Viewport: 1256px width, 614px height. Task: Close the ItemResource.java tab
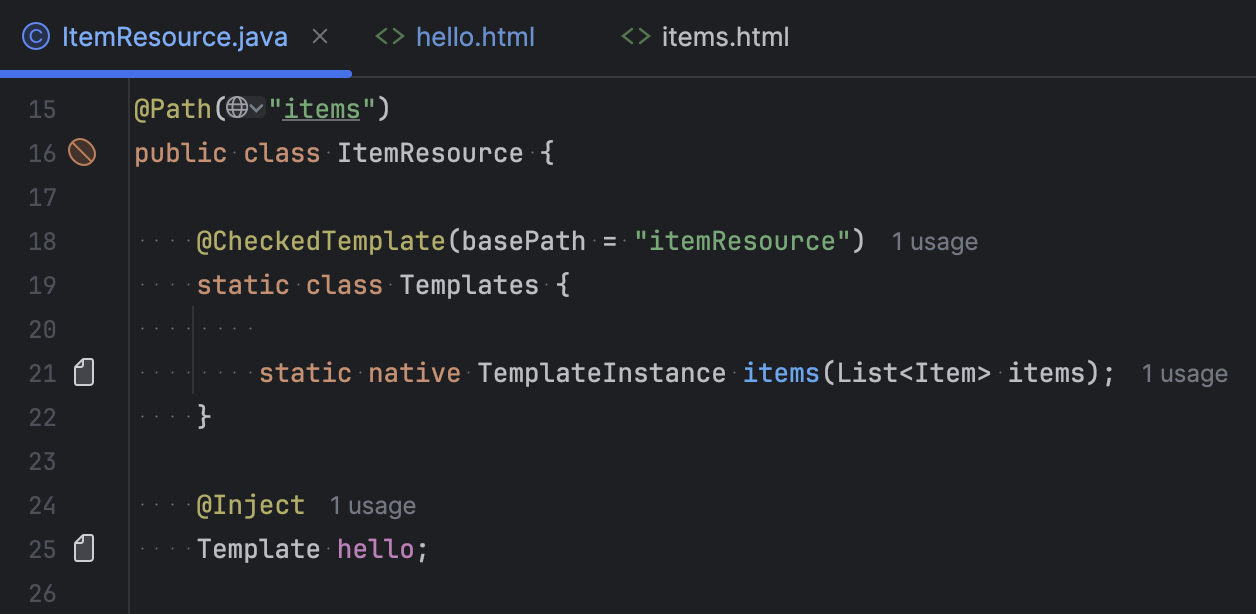tap(319, 36)
